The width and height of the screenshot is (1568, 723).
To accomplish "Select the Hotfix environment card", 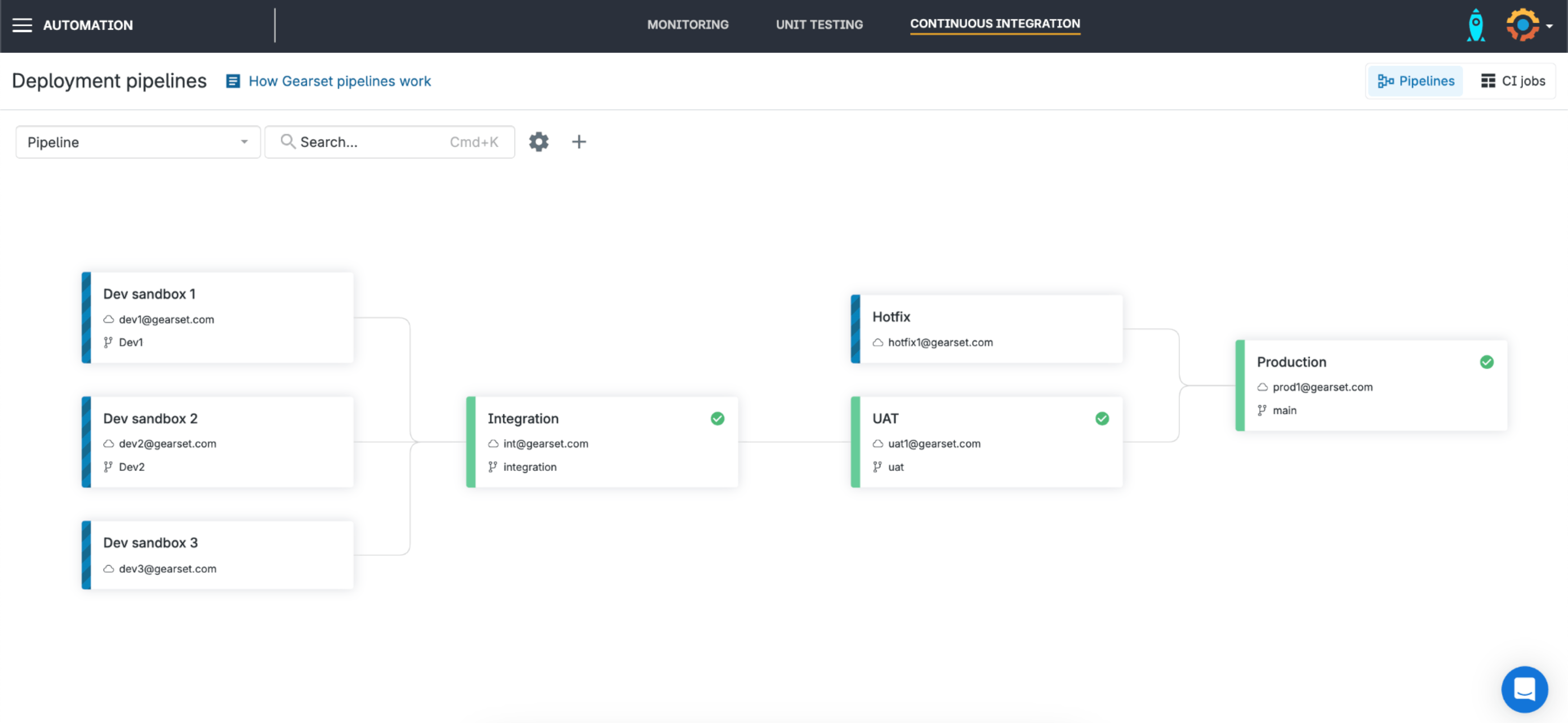I will pyautogui.click(x=986, y=329).
